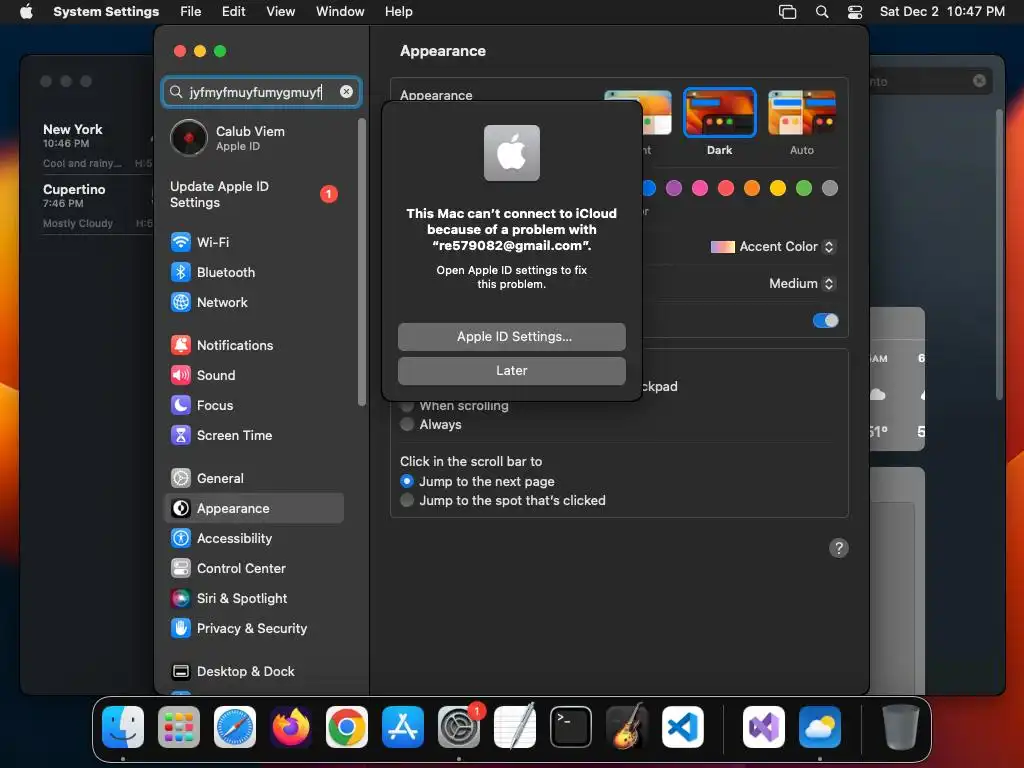
Task: Open the Window menu
Action: [340, 12]
